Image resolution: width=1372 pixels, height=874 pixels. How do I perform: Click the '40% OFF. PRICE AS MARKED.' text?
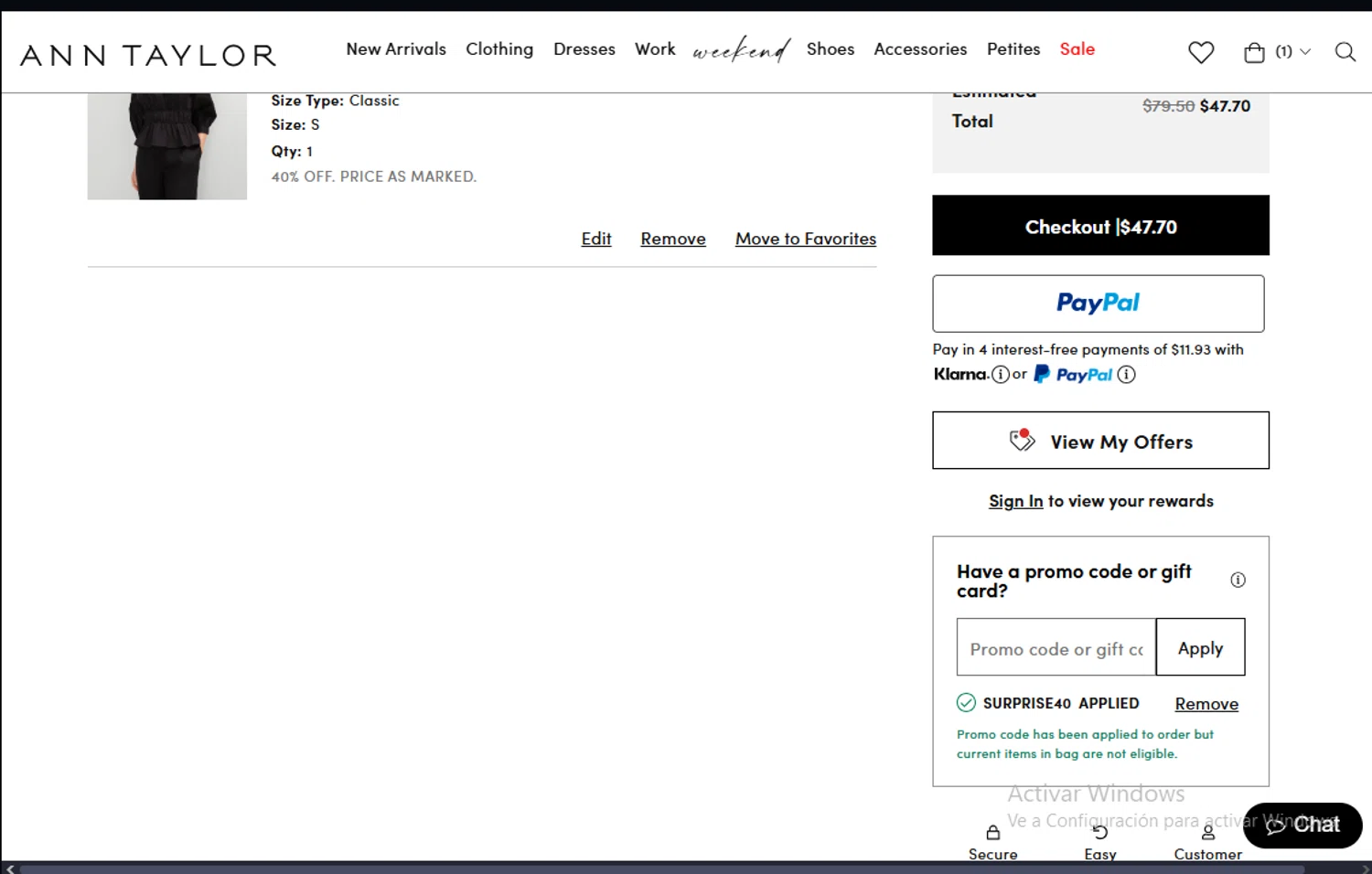[x=374, y=176]
